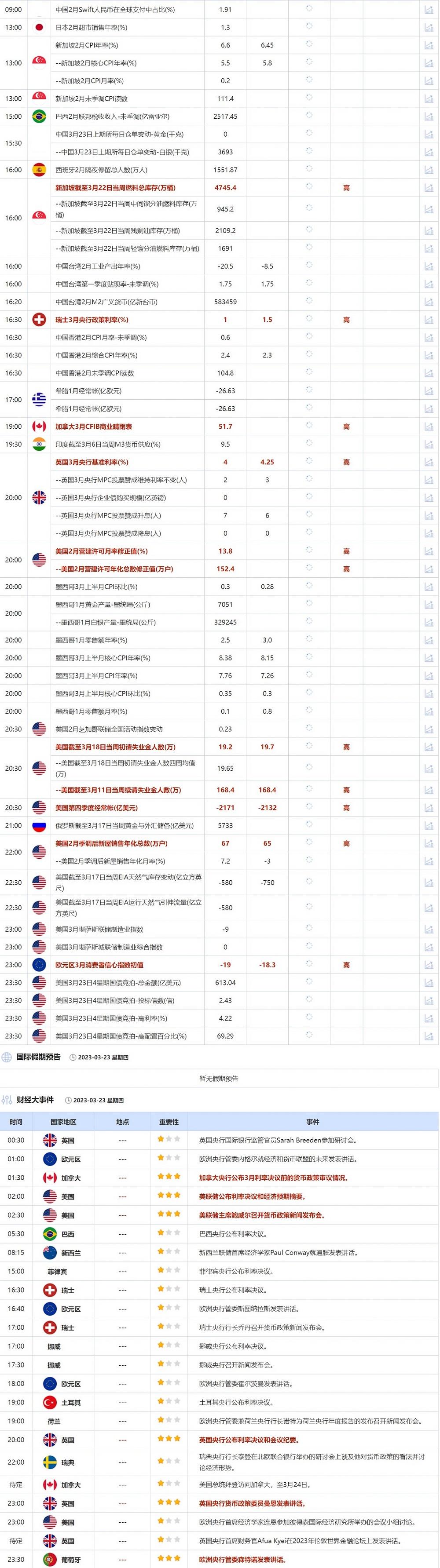Open 新加坡截至3月22日当周燃料总库存 indicator

[115, 188]
